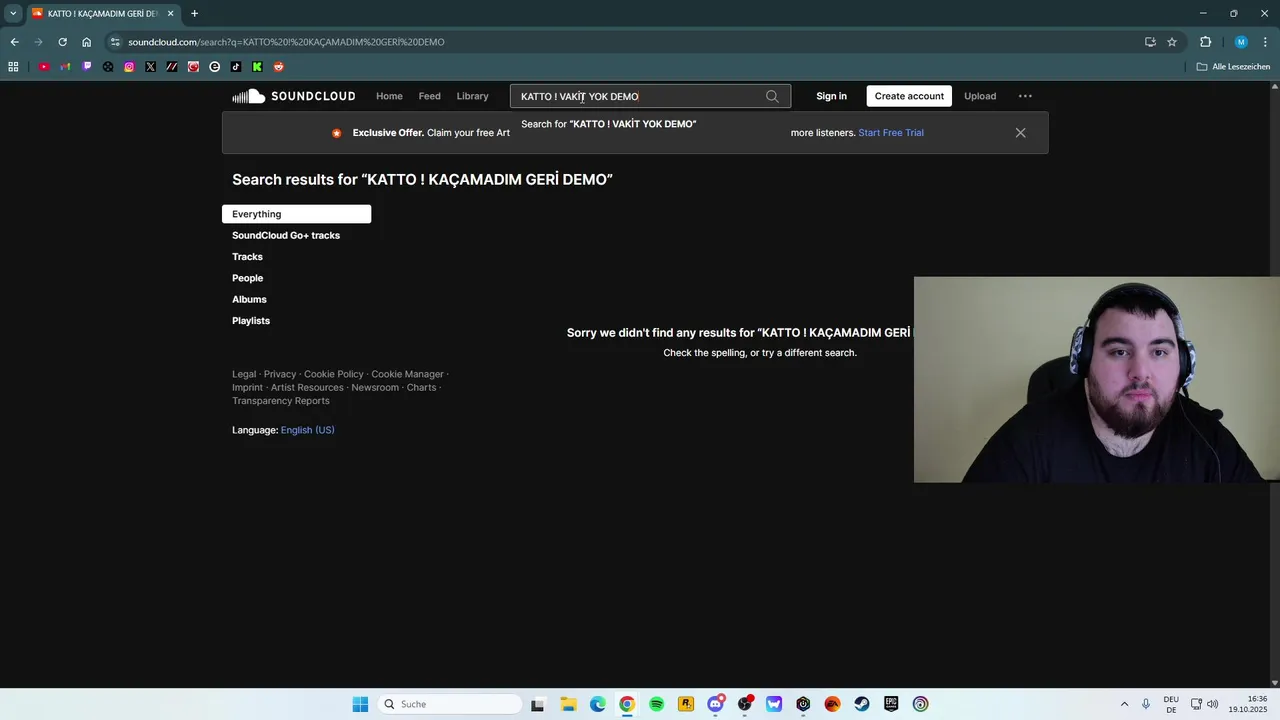Open a new Chrome tab
Screen dimensions: 1280x720
[x=194, y=13]
